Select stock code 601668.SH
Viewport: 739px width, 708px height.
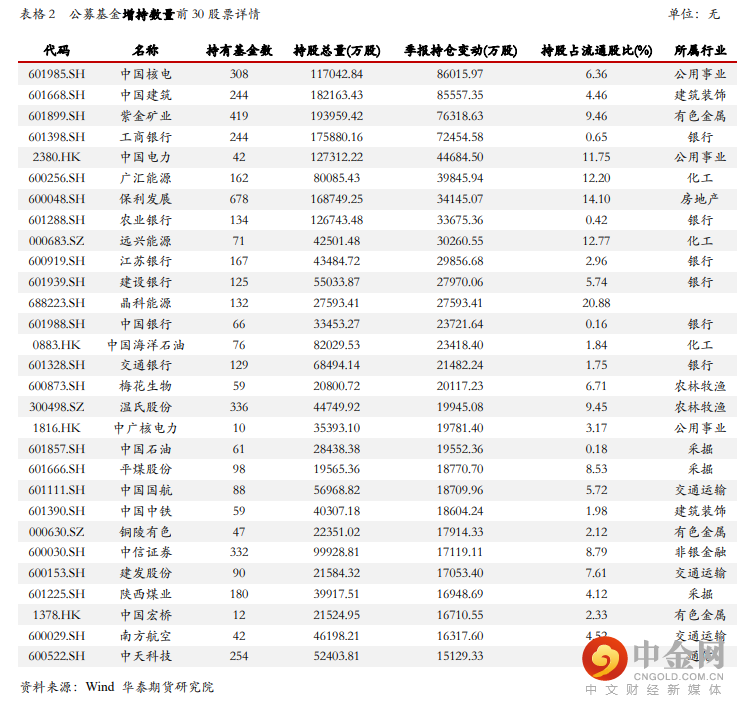click(57, 95)
